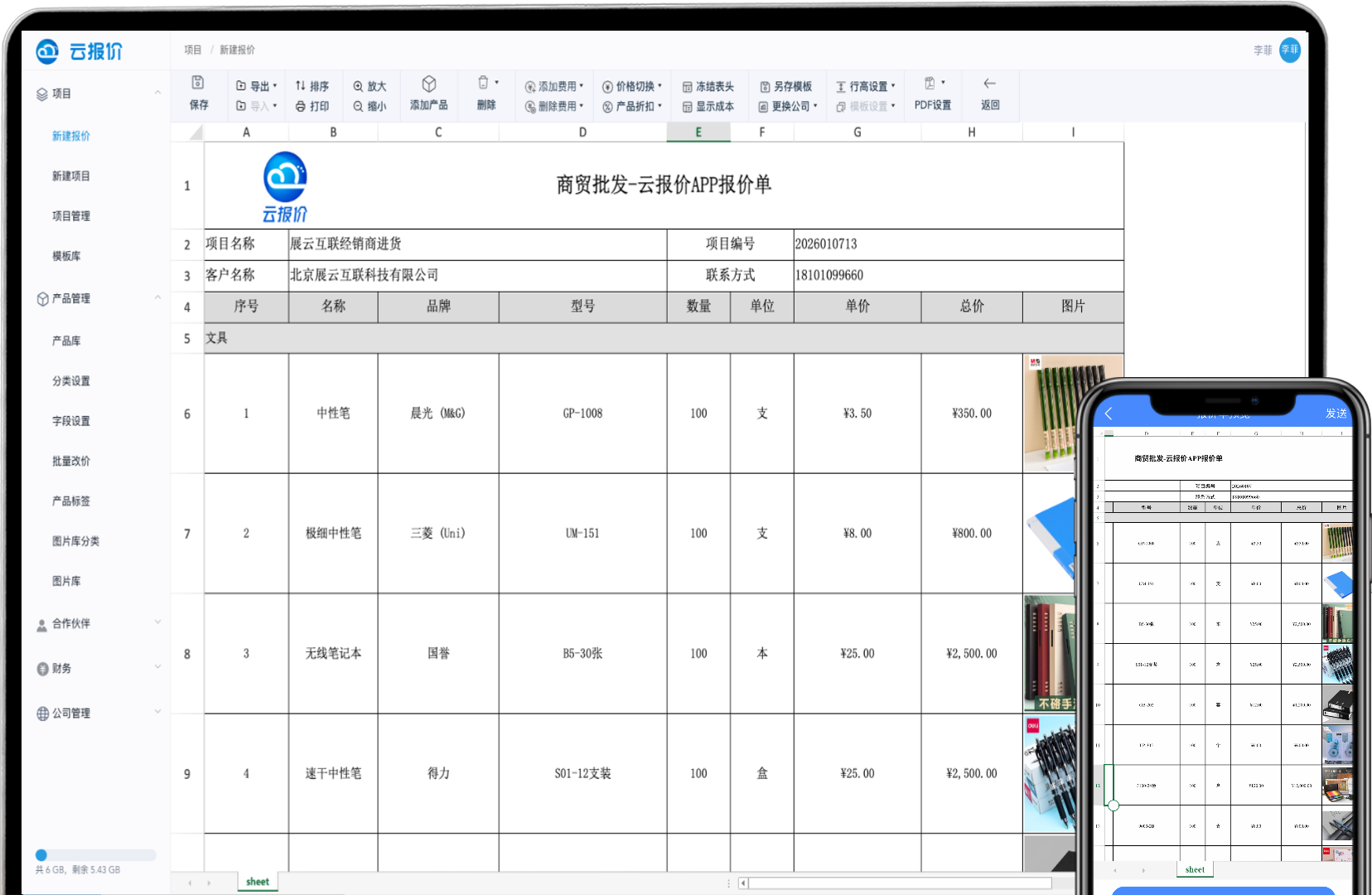Open the 导出 export dropdown
The height and width of the screenshot is (895, 1372).
256,86
